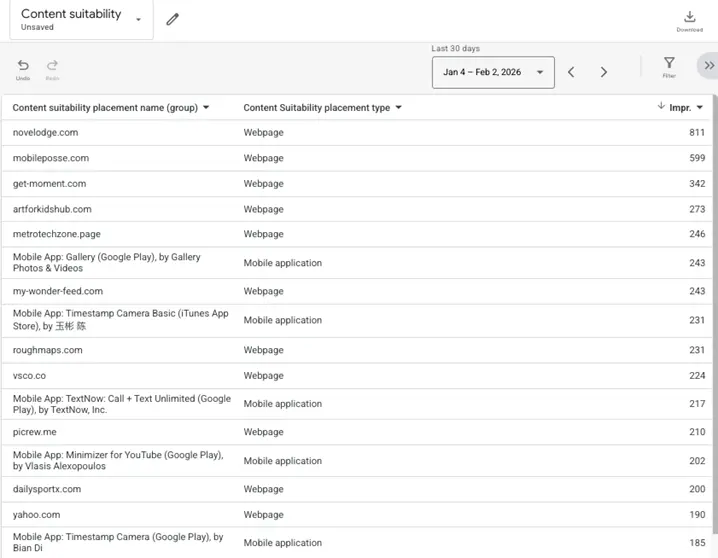
Task: Click the 185 impressions cell
Action: [697, 543]
